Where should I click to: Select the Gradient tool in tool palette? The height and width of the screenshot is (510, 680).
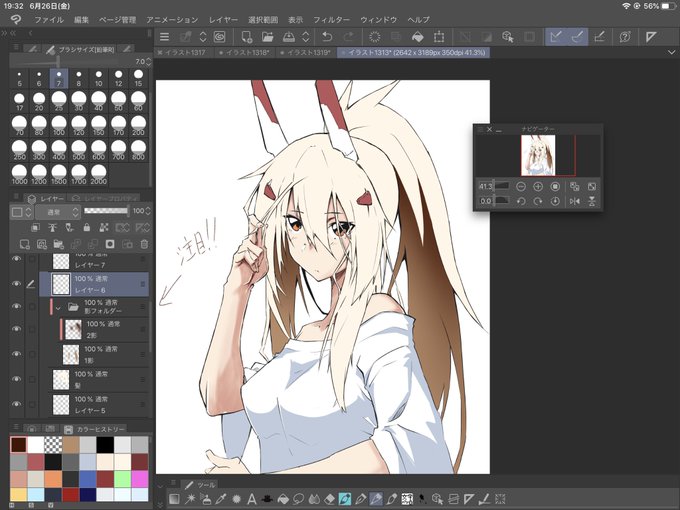point(174,499)
